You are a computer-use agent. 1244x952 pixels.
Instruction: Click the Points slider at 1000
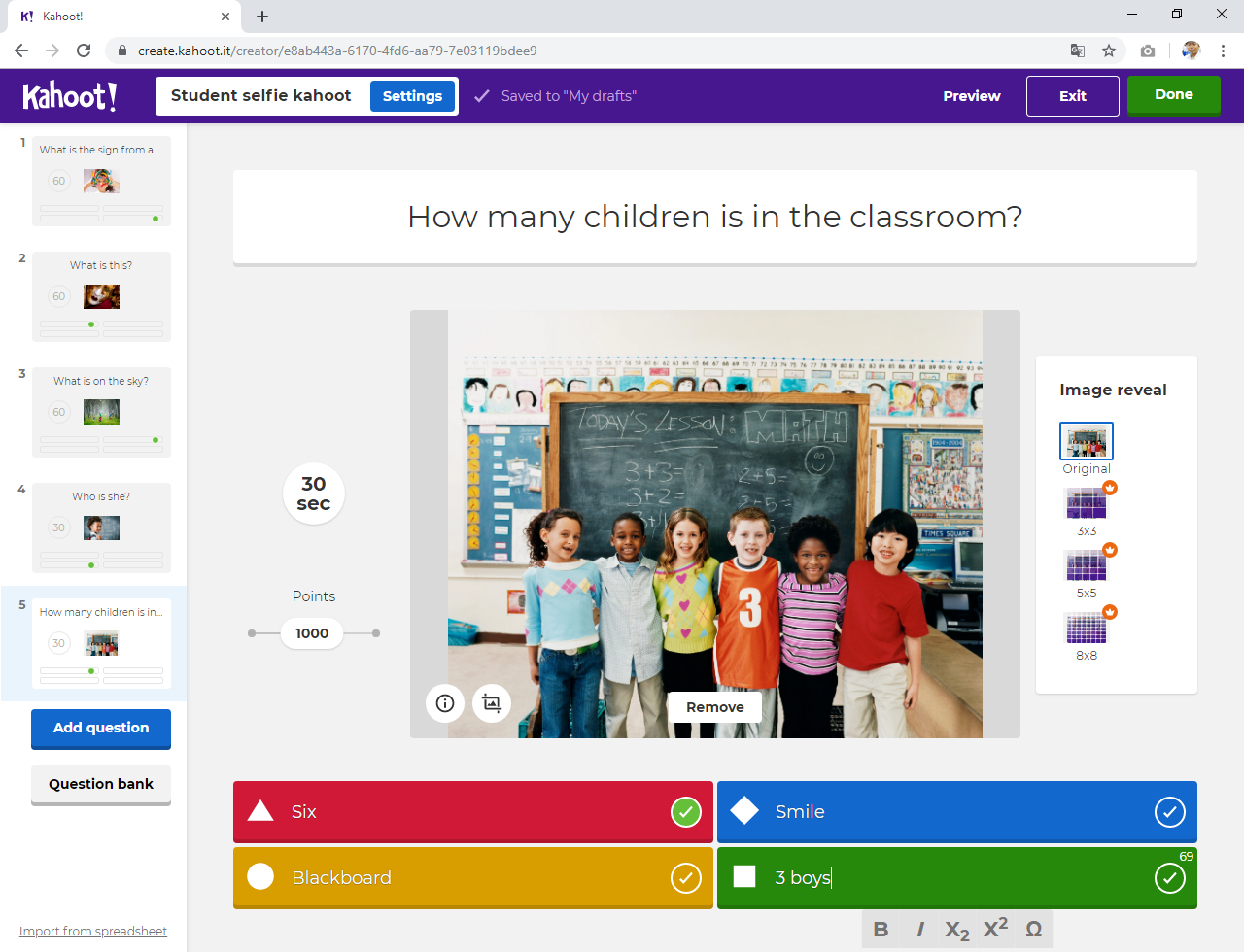[x=312, y=633]
